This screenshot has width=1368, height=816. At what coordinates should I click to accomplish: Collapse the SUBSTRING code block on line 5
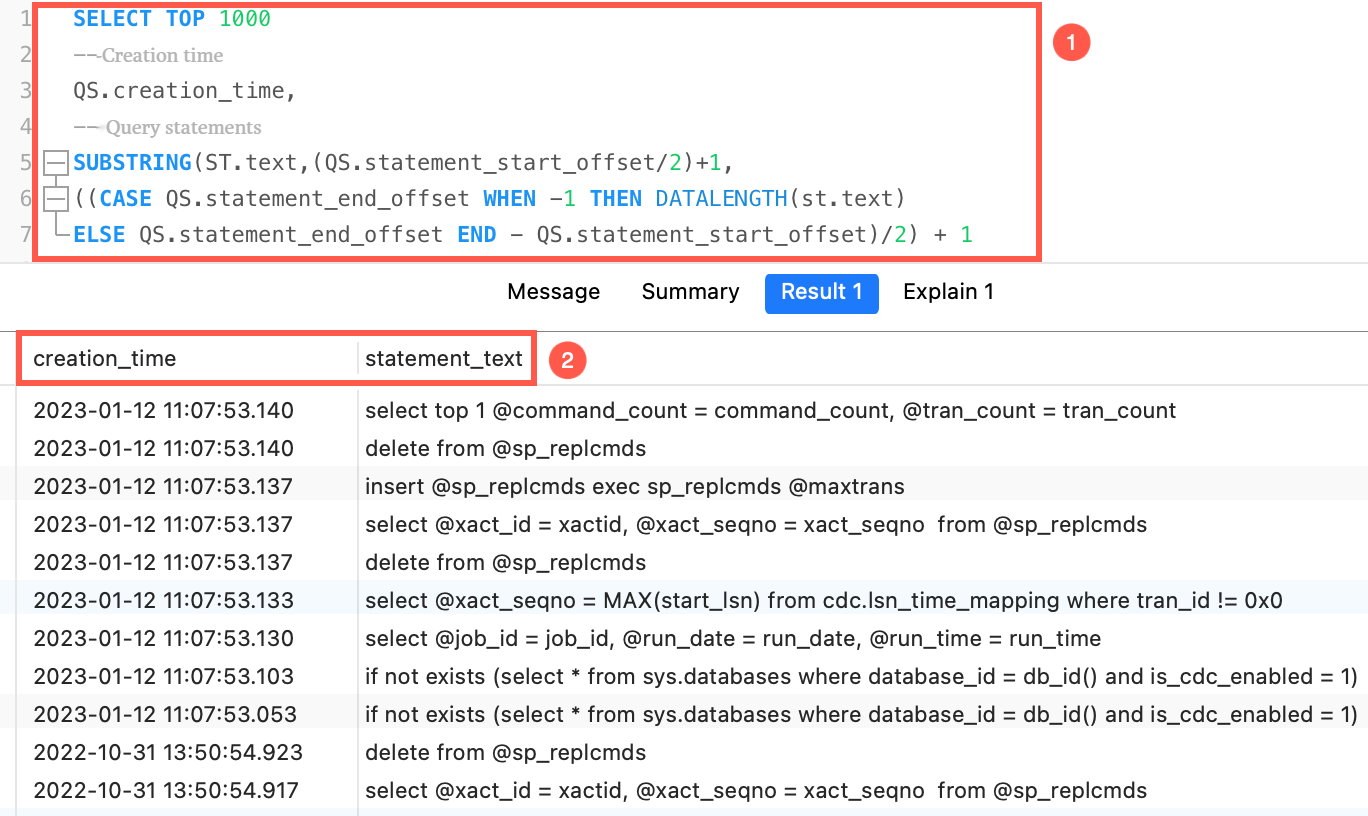pos(56,162)
